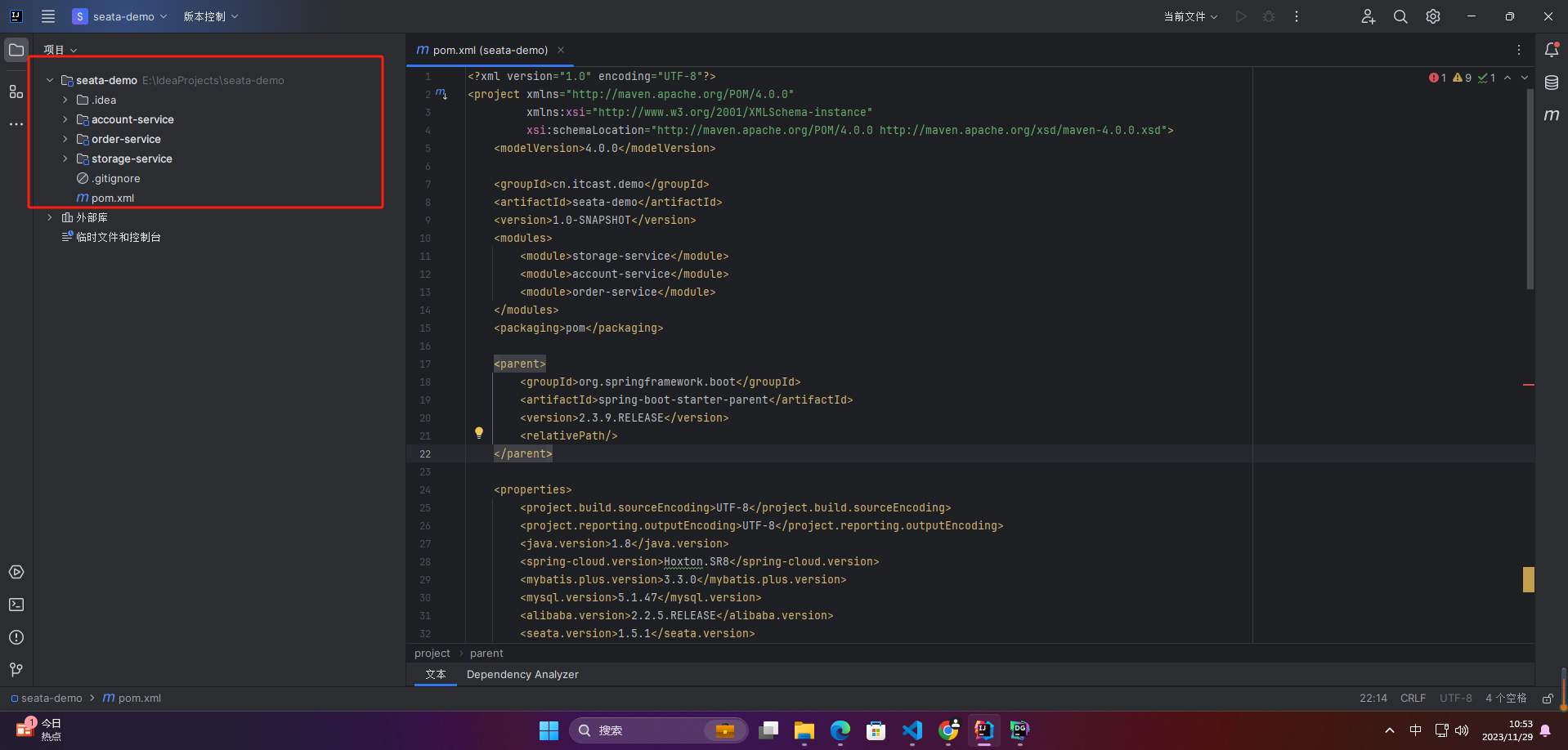Open the Services tool window icon
1568x750 pixels.
click(16, 572)
